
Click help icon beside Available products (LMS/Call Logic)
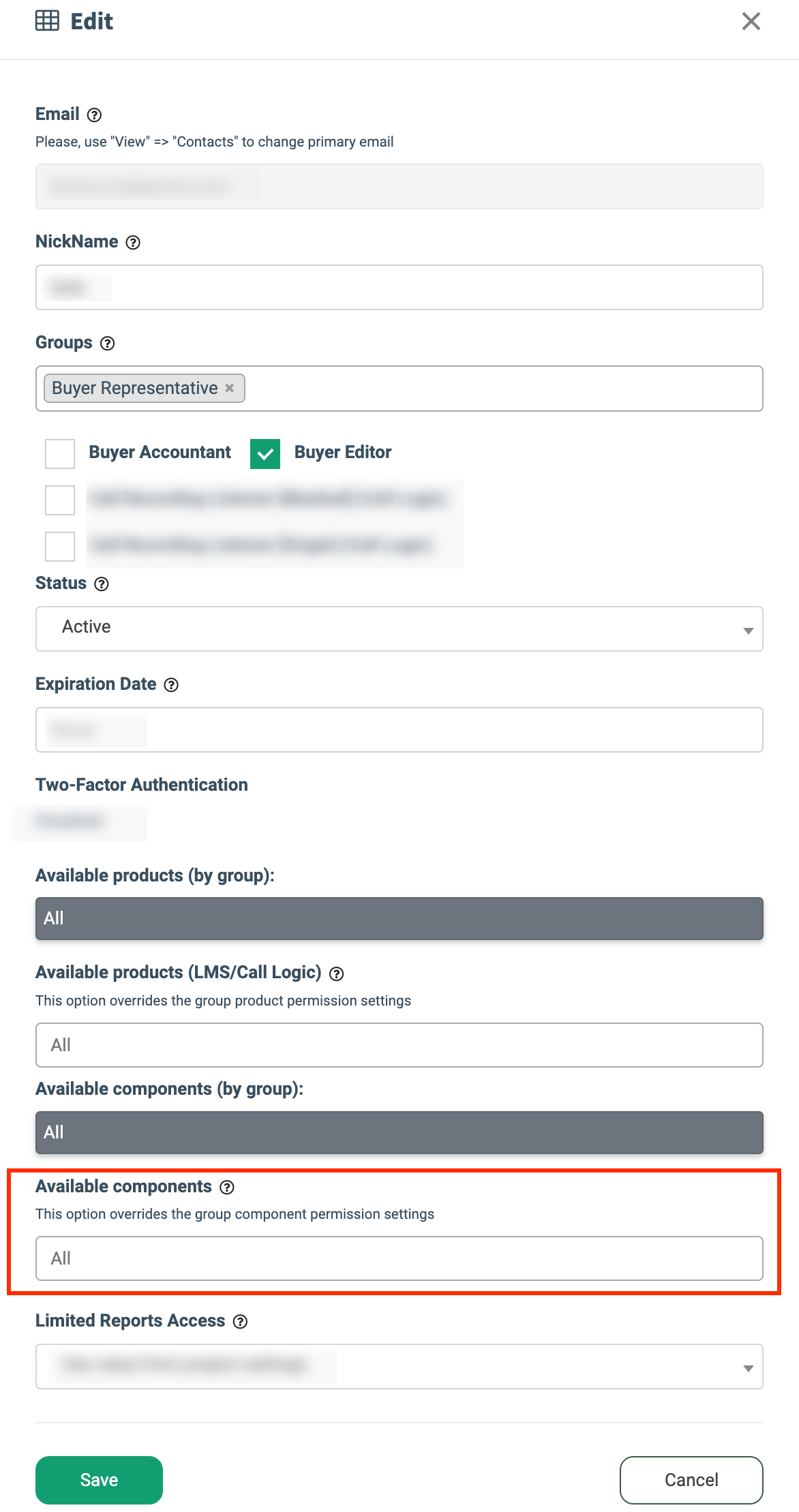coord(337,974)
